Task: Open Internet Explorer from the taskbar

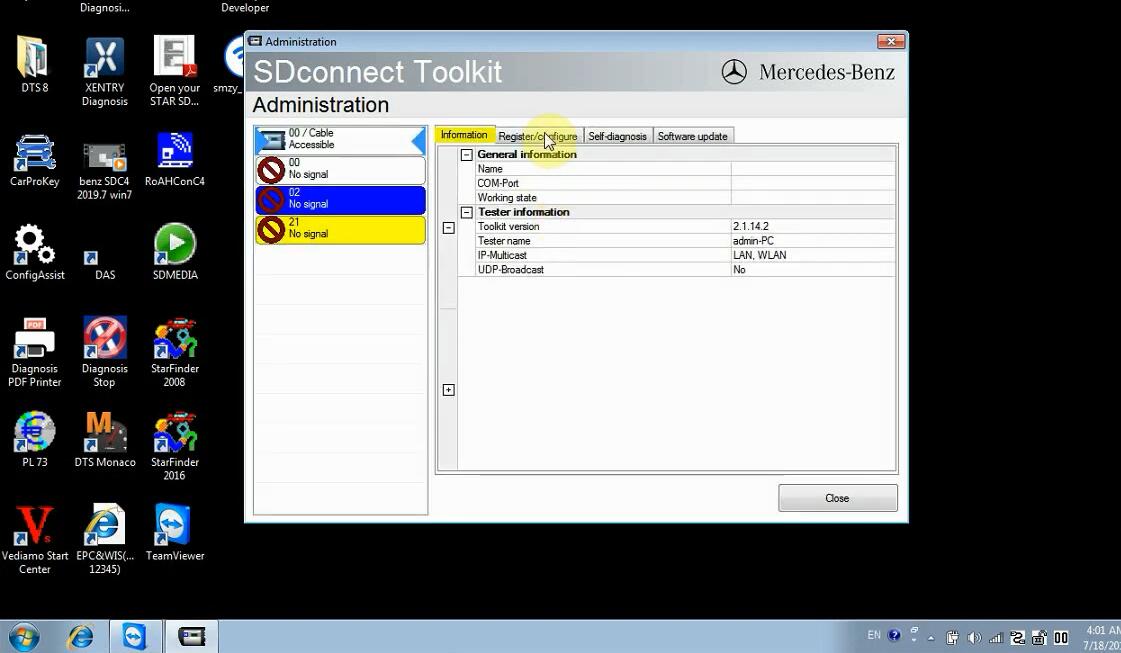Action: point(80,637)
